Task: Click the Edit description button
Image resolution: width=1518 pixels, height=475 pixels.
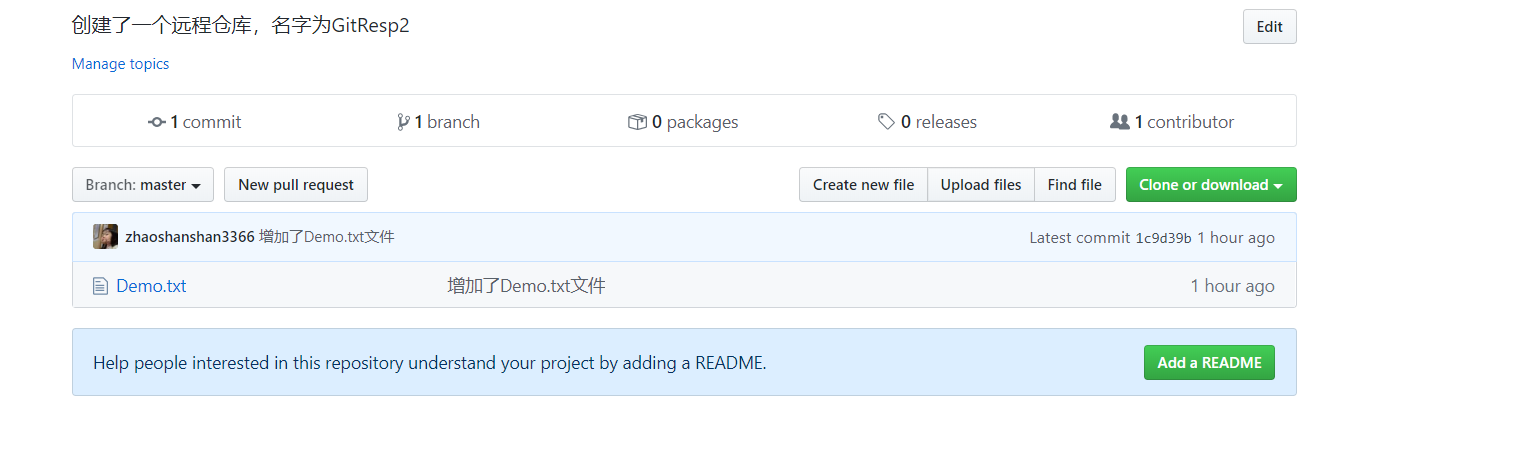Action: point(1269,27)
